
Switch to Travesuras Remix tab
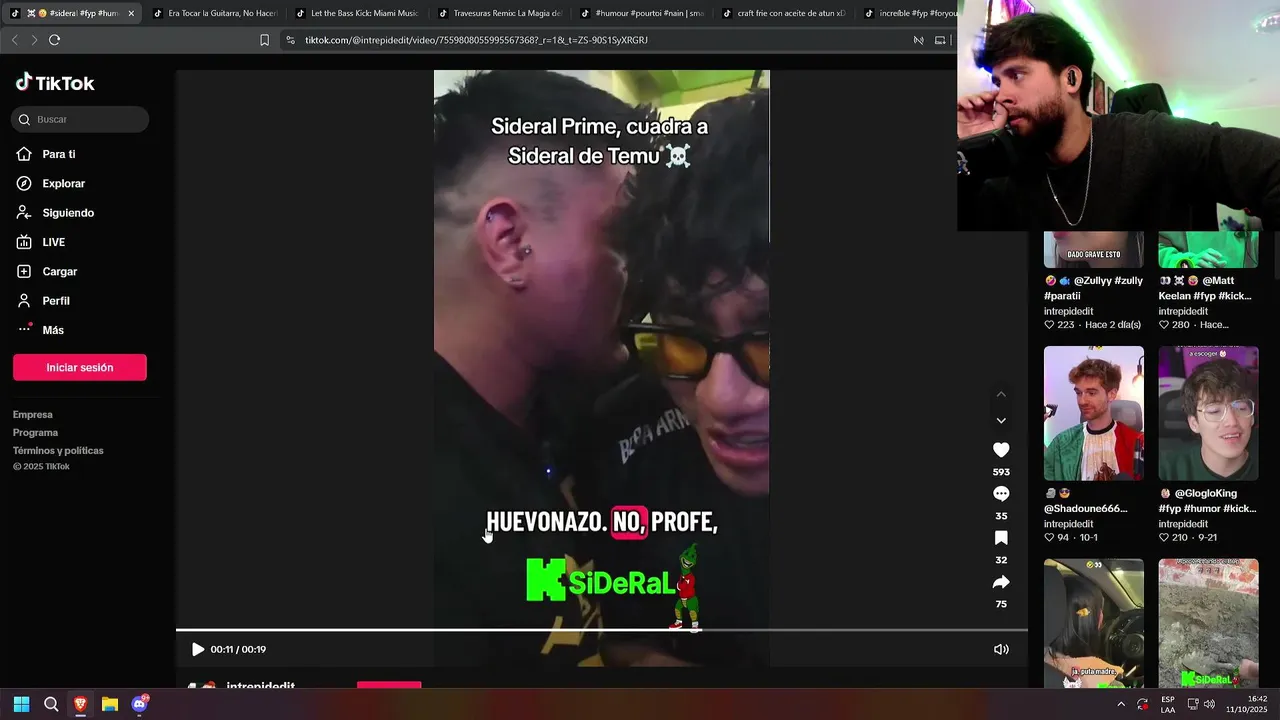click(x=500, y=13)
